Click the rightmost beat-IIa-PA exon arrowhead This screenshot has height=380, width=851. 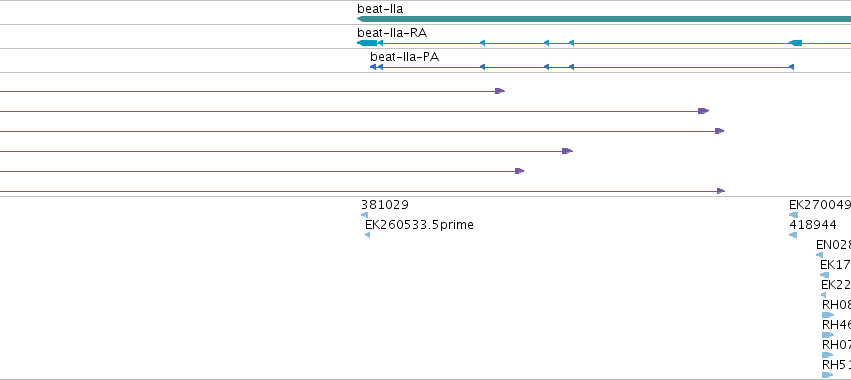(791, 67)
